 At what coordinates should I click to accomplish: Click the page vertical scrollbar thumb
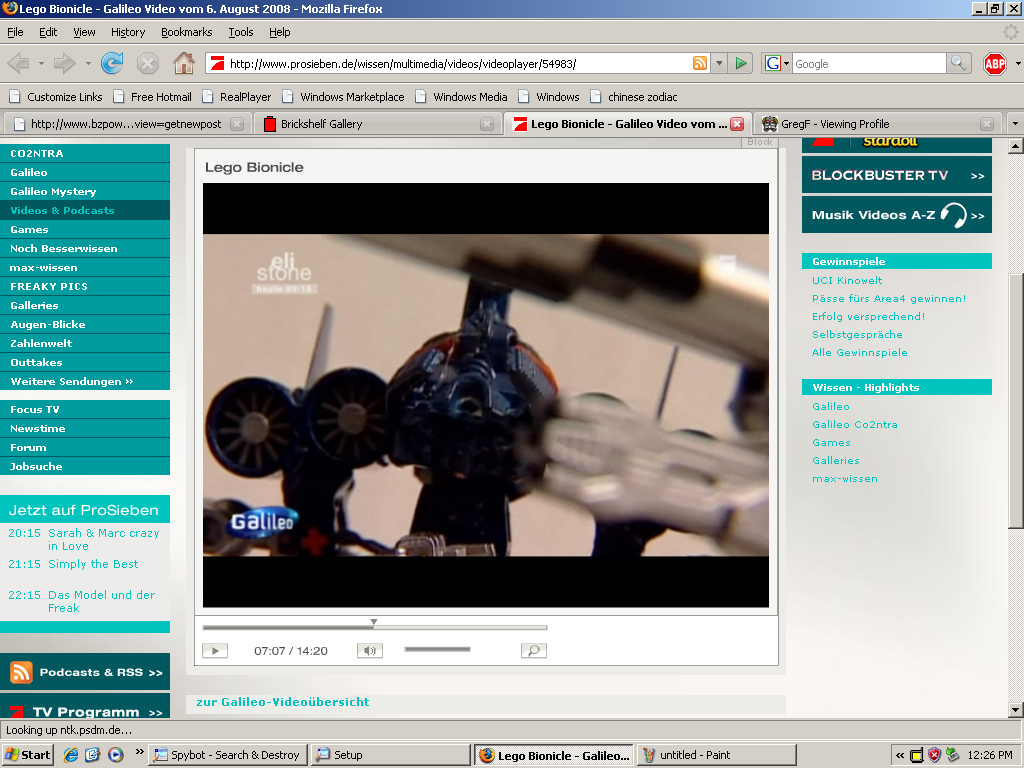point(1016,400)
